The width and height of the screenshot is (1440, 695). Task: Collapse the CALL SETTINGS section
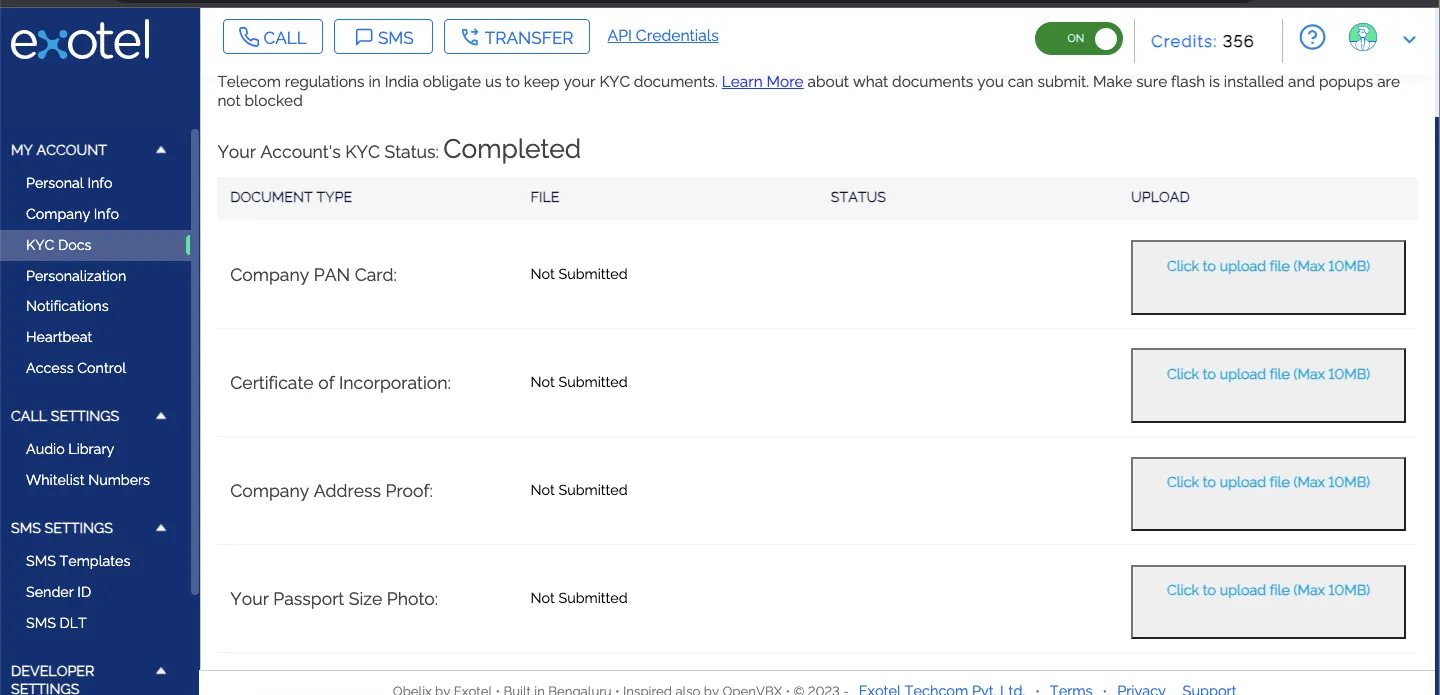pyautogui.click(x=161, y=416)
